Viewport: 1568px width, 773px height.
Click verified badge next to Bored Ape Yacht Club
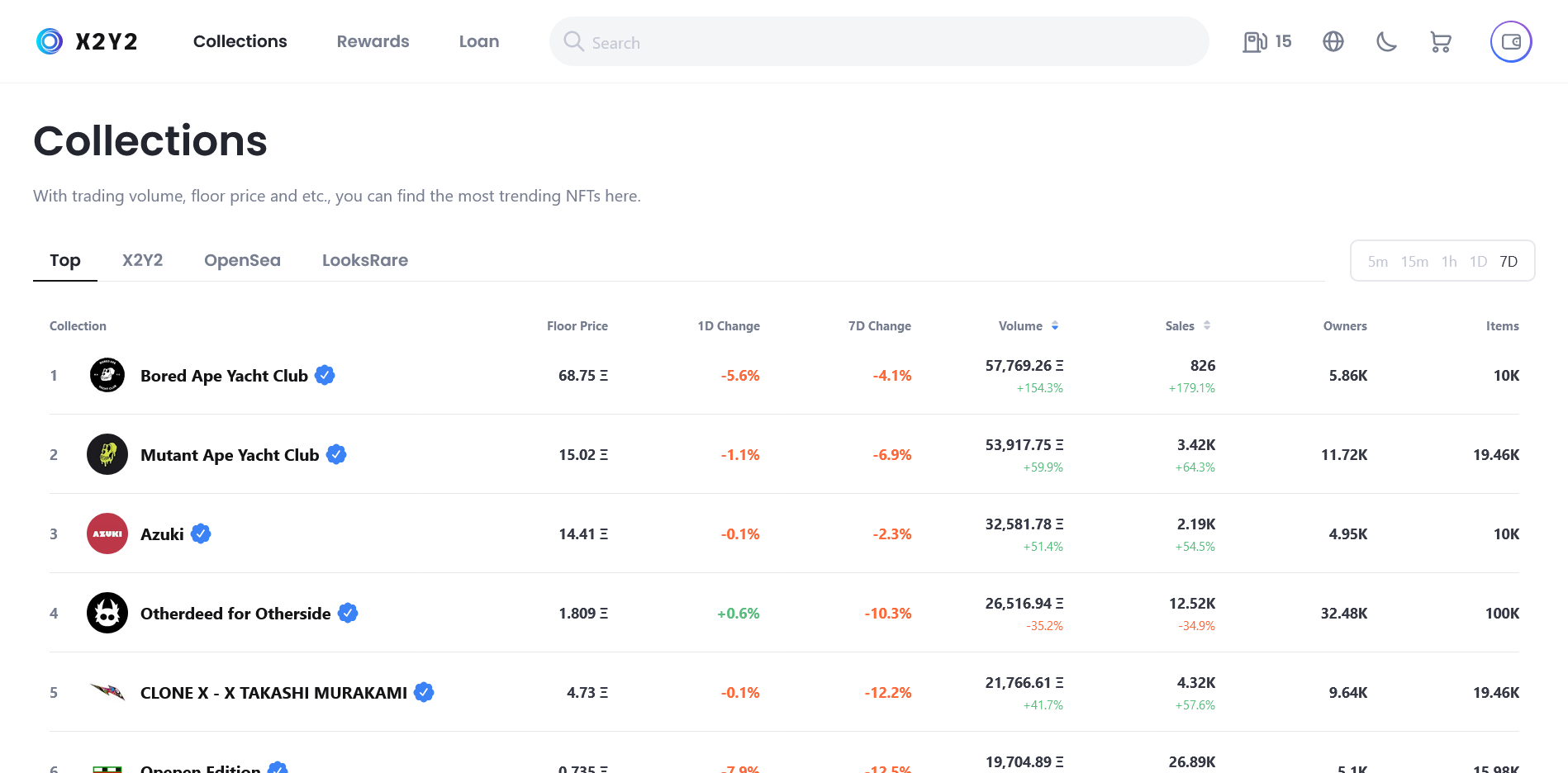[x=325, y=375]
